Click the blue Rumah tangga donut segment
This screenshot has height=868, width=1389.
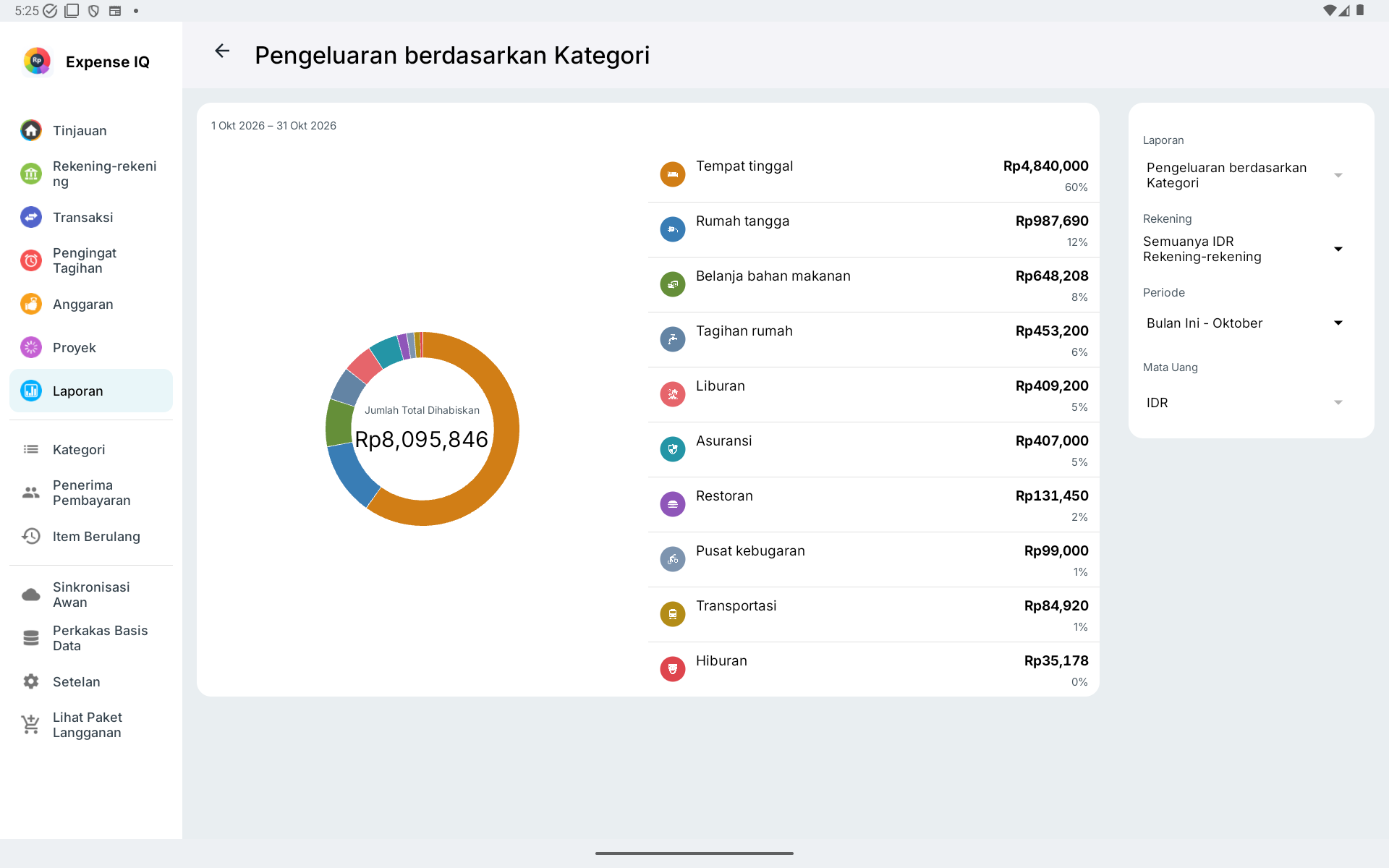(349, 473)
